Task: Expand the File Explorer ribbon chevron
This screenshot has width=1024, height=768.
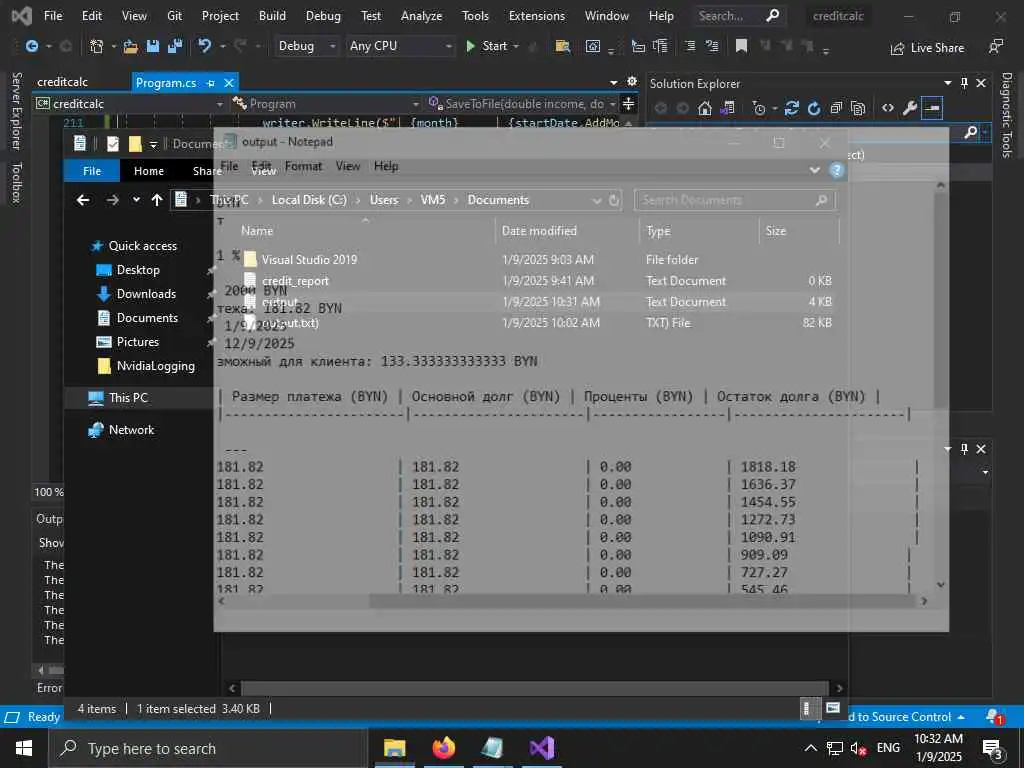Action: pos(814,170)
